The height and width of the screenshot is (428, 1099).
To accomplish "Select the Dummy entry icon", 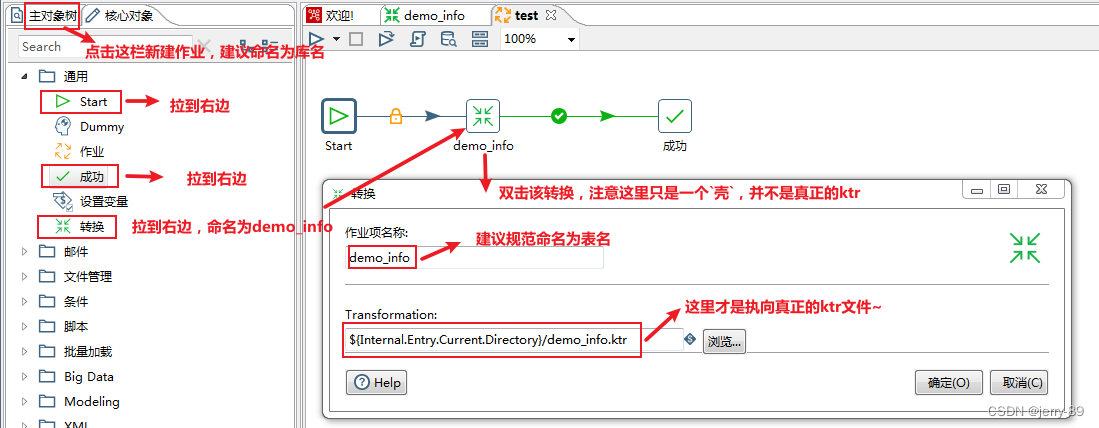I will click(62, 127).
